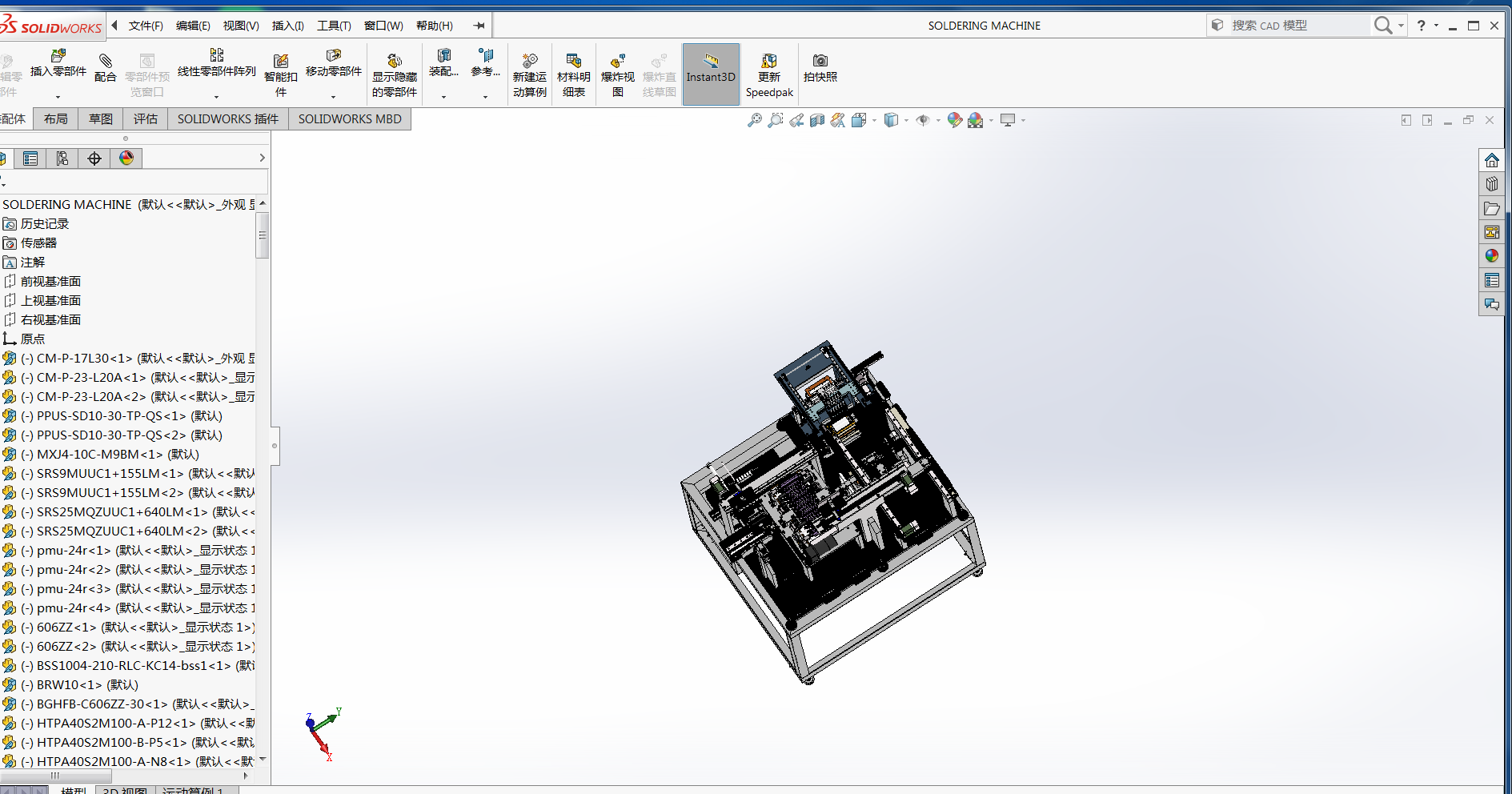Open the PropertyManager panel tab

click(30, 158)
